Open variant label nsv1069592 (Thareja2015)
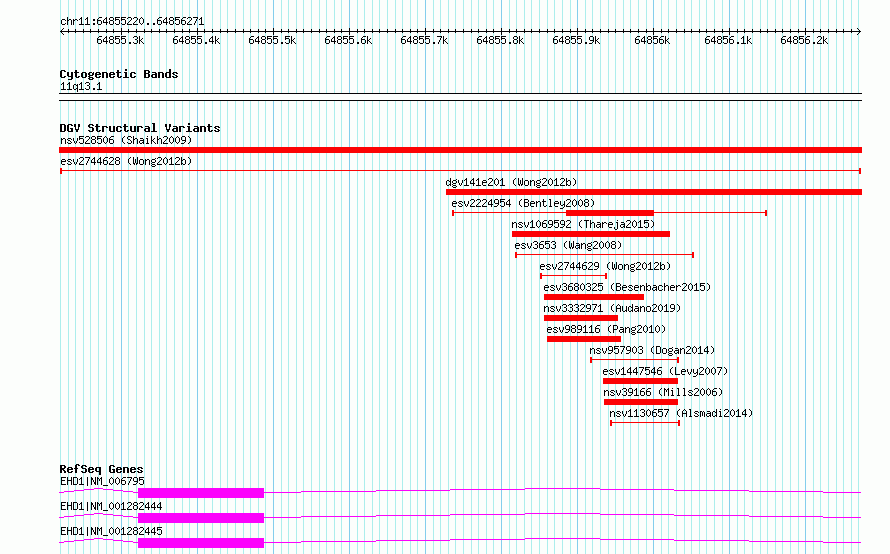 coord(583,224)
